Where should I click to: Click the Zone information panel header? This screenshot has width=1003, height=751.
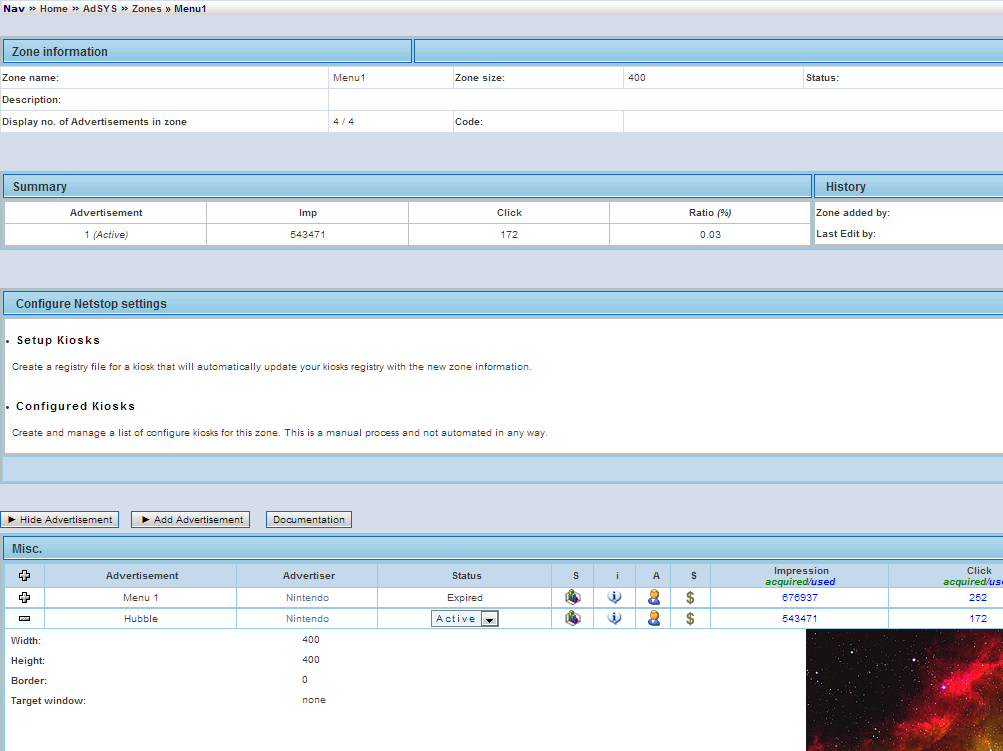[x=207, y=51]
